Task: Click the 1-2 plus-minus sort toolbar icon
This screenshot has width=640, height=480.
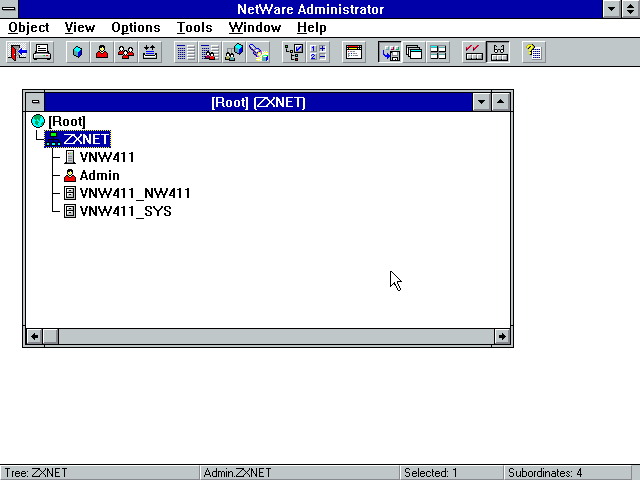Action: click(x=318, y=52)
